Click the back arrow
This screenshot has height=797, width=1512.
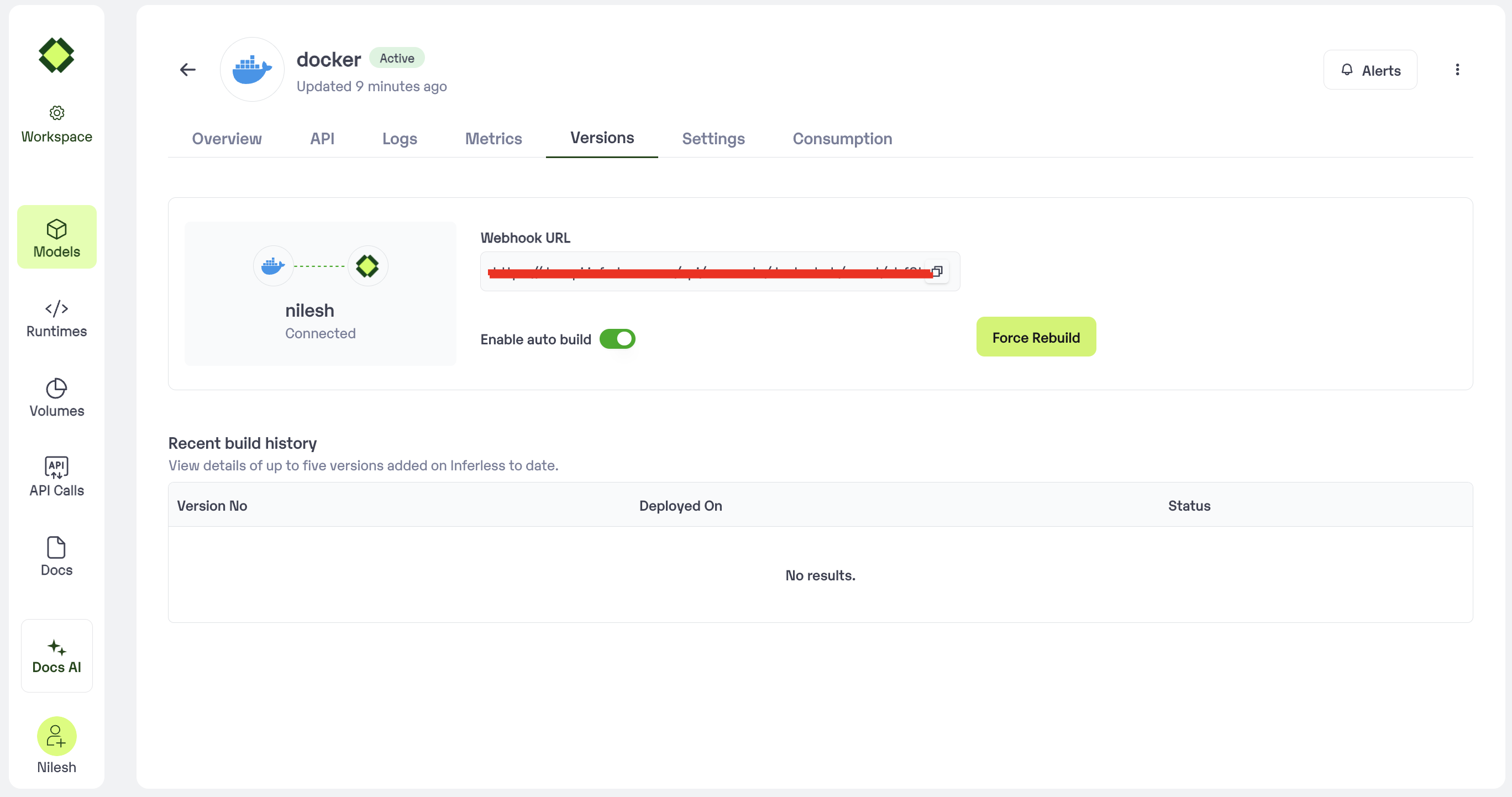click(x=188, y=70)
